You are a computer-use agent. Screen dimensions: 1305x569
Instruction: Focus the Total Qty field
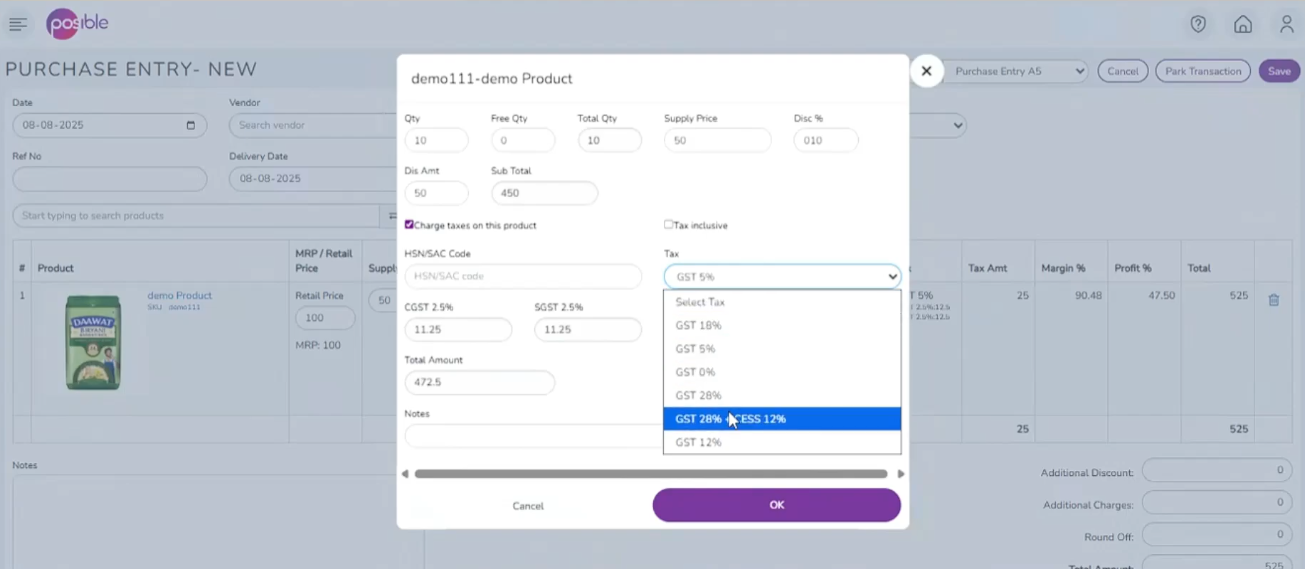[x=610, y=141]
